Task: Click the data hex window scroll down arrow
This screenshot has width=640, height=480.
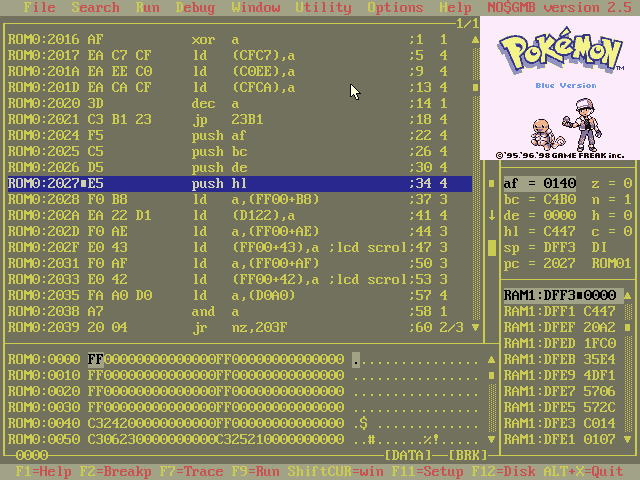Action: (x=491, y=440)
